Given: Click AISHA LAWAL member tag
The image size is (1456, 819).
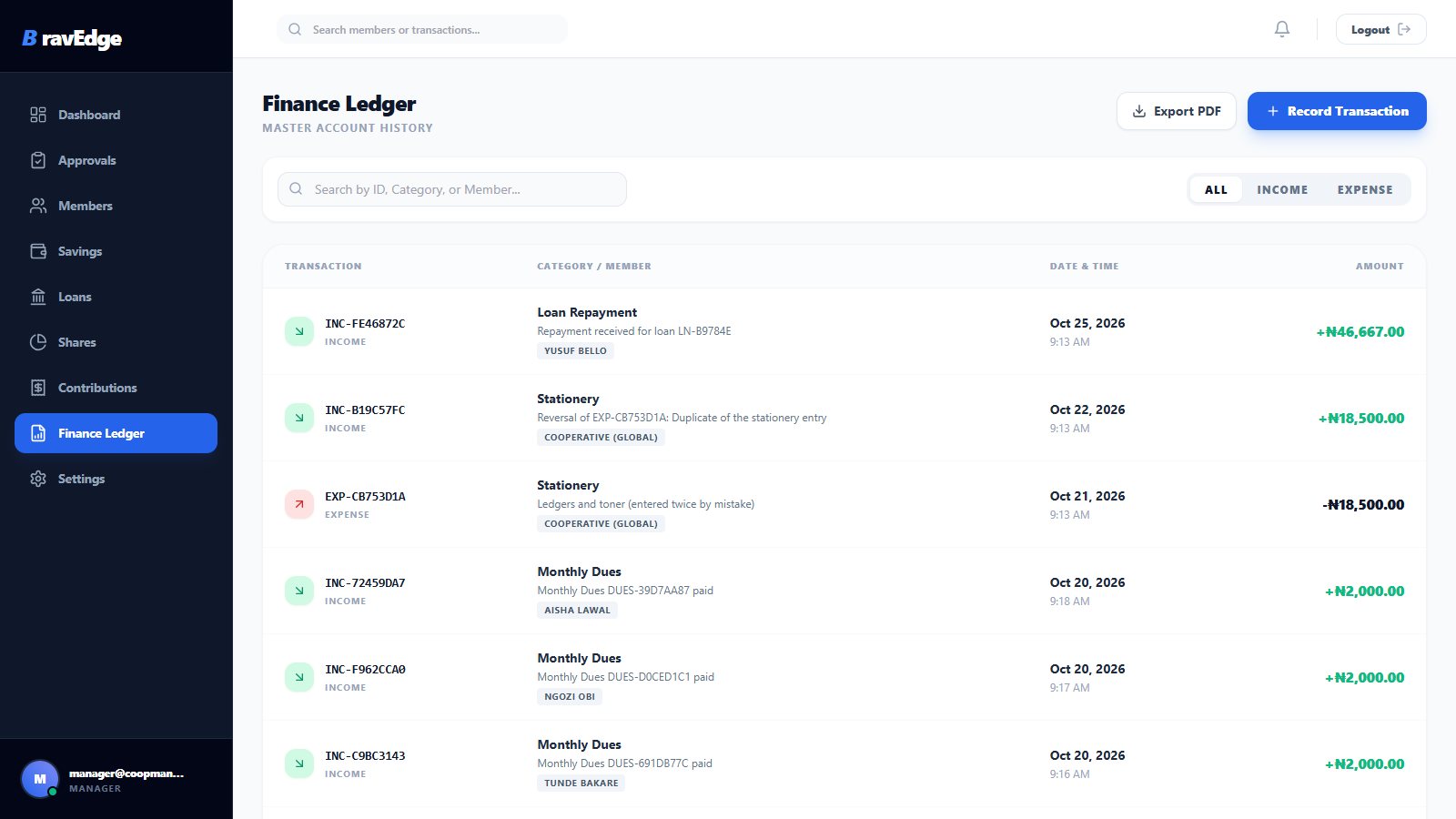Looking at the screenshot, I should point(577,610).
